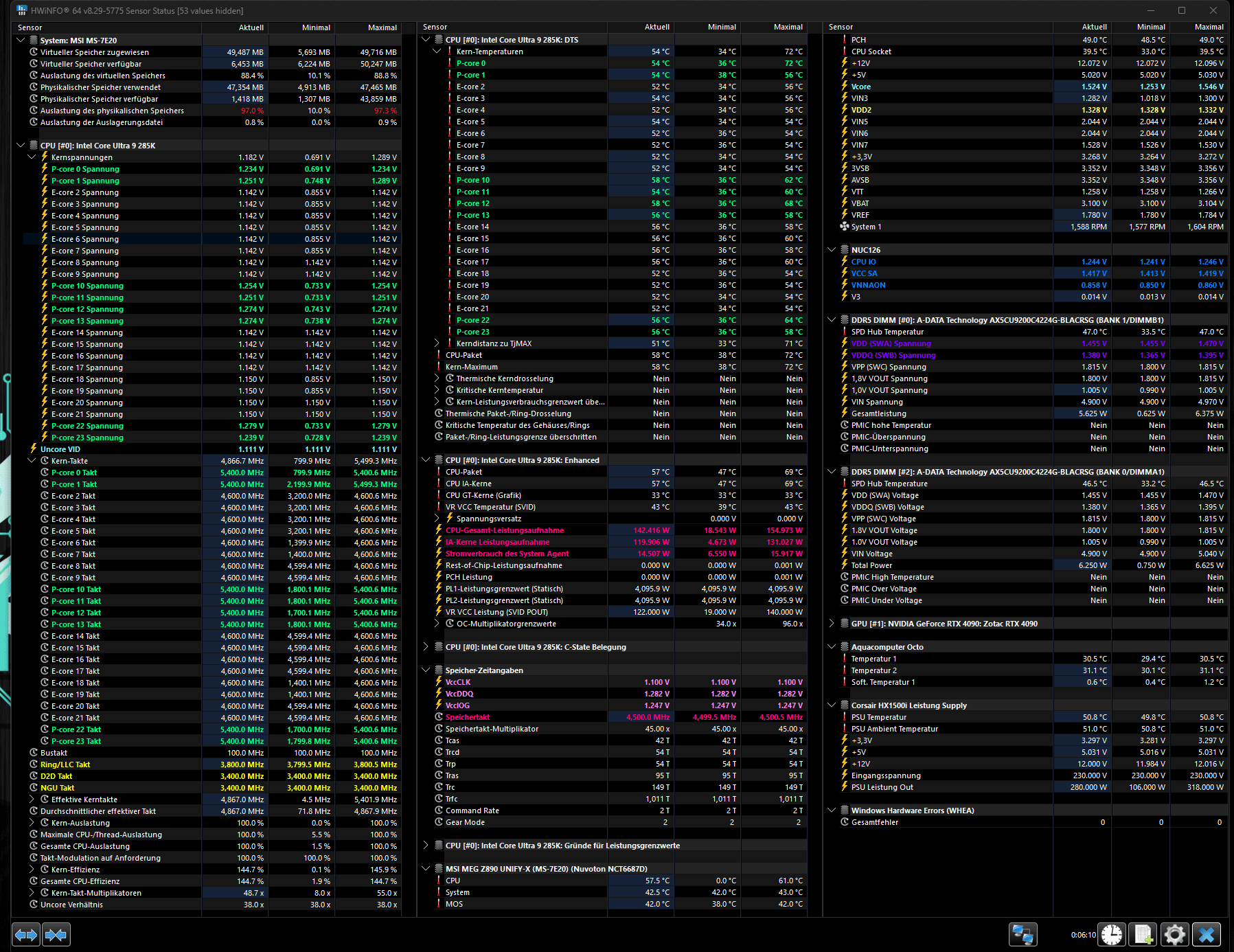Click the clock icon beside Ring/LLC Takt
This screenshot has width=1234, height=952.
point(33,764)
